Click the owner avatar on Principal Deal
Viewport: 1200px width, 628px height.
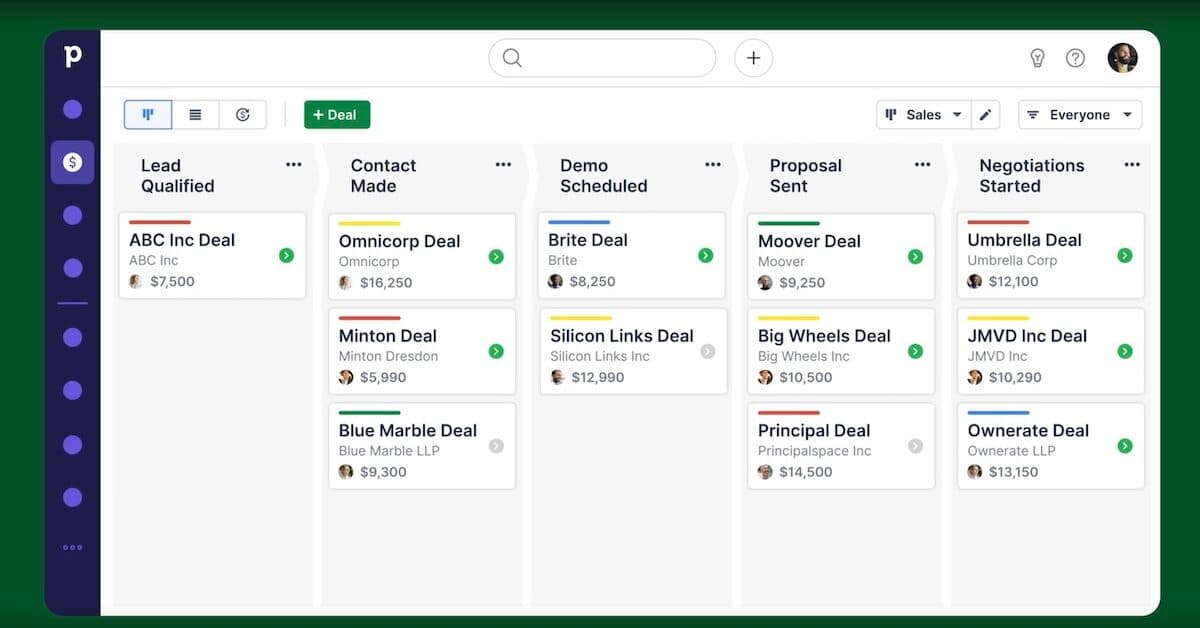(765, 472)
